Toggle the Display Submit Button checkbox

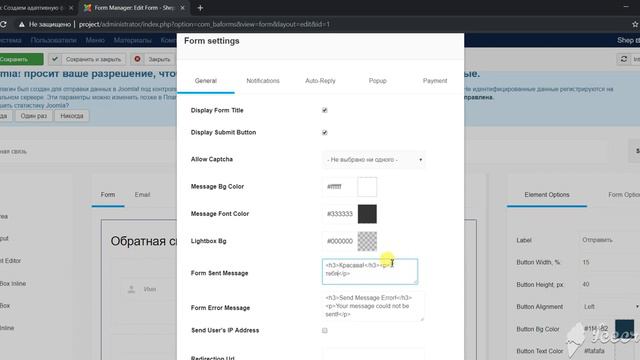point(324,132)
